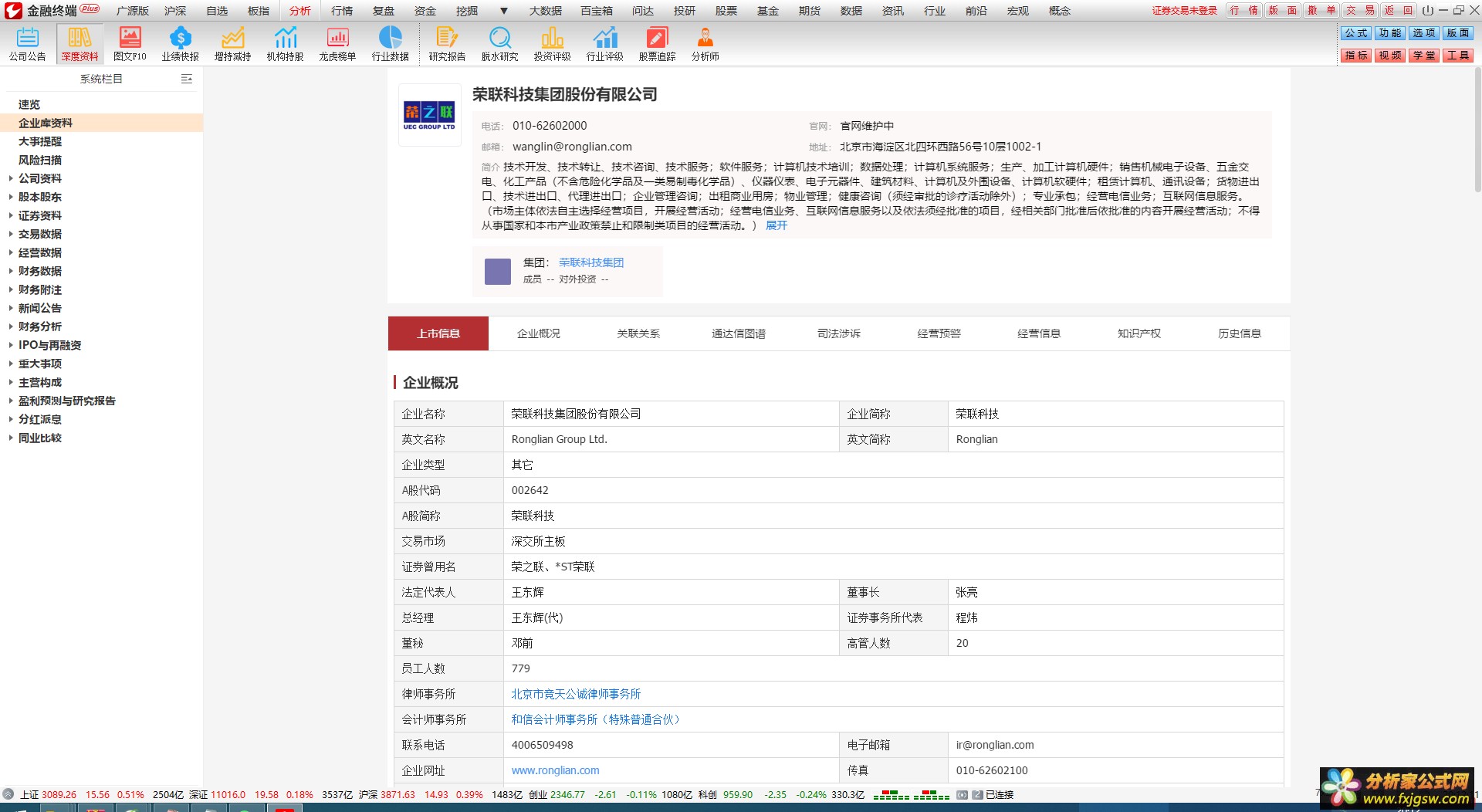This screenshot has width=1482, height=812.
Task: Switch to the 司法涉诉 tab
Action: (x=839, y=333)
